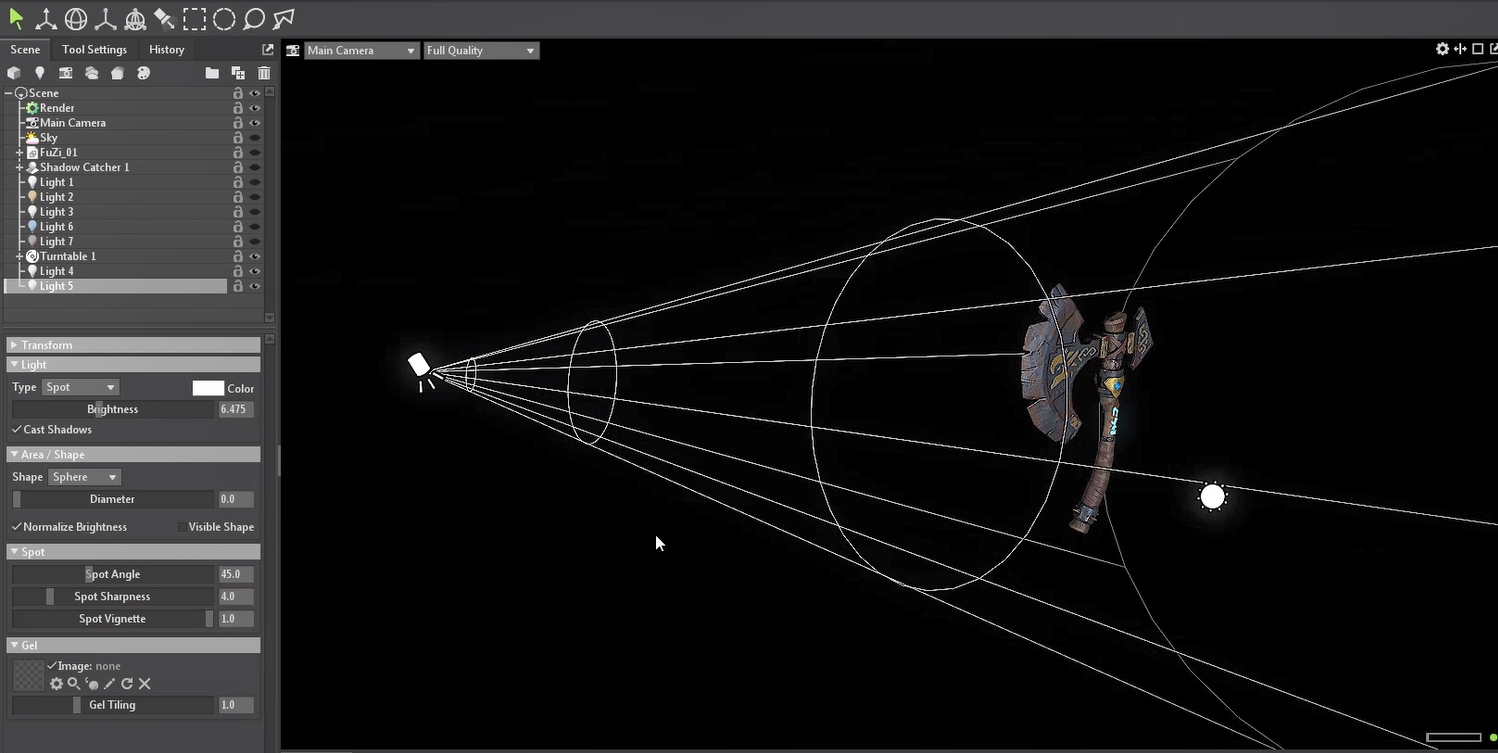Switch to the Tool Settings tab
1498x753 pixels.
94,49
